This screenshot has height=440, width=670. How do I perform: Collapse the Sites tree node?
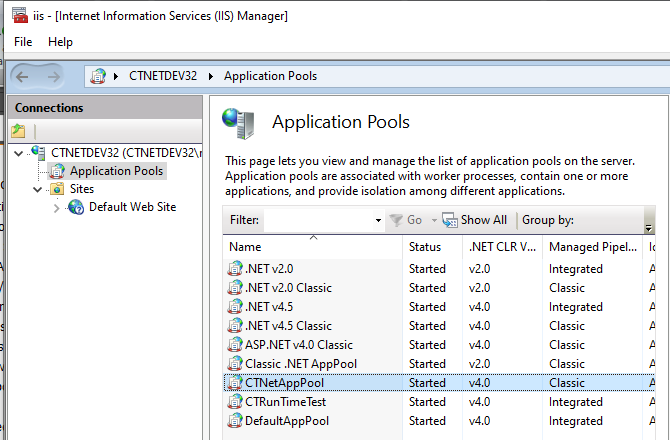(38, 189)
